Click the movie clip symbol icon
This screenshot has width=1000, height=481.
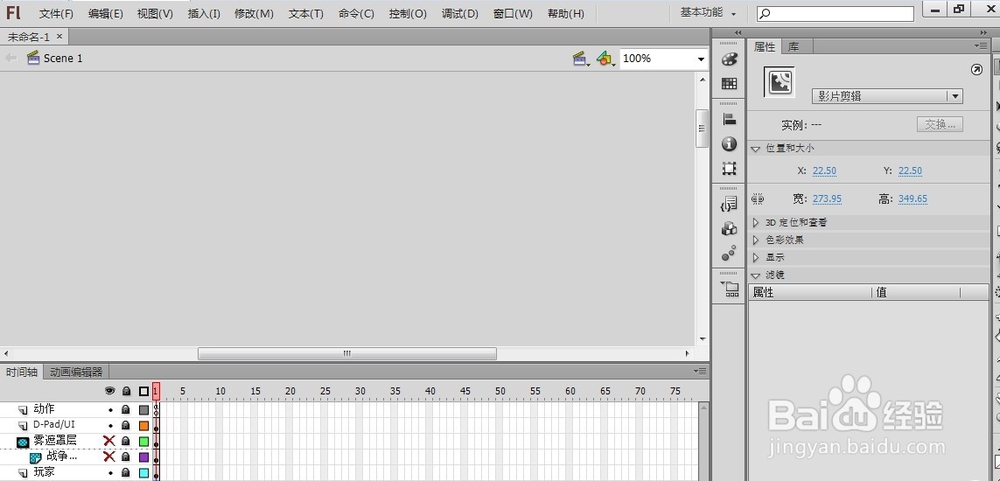click(780, 82)
